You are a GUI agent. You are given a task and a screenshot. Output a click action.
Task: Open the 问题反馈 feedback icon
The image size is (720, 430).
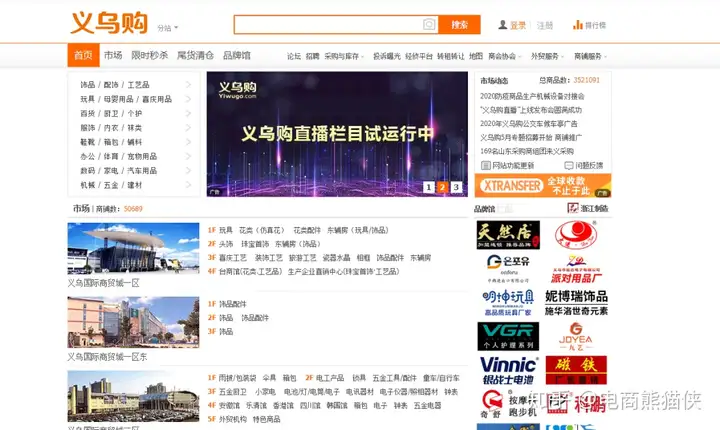tap(569, 165)
